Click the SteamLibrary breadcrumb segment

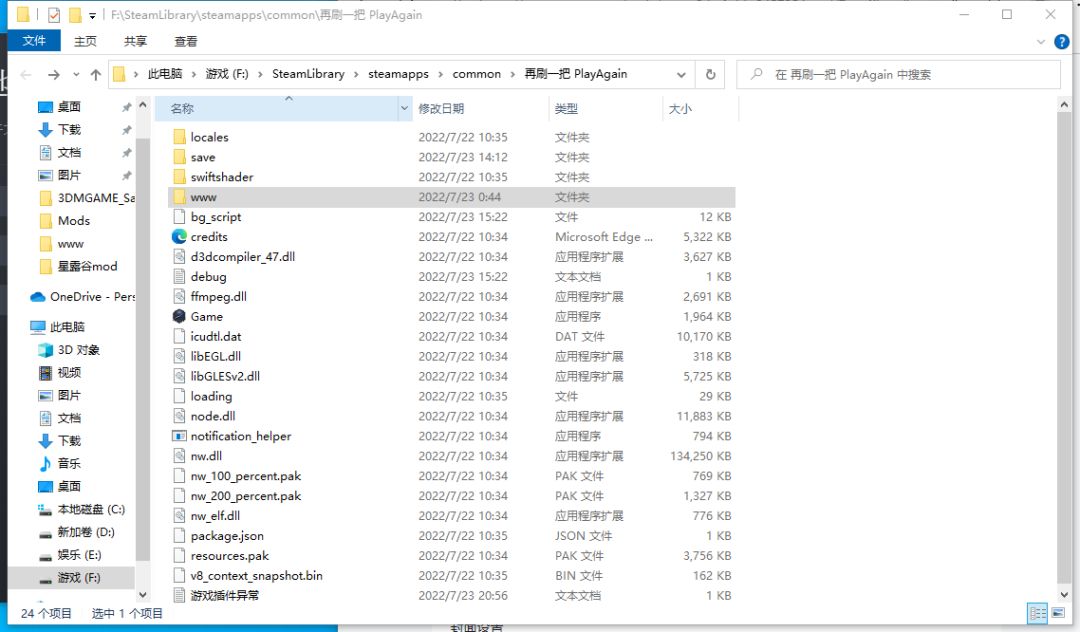click(x=308, y=74)
